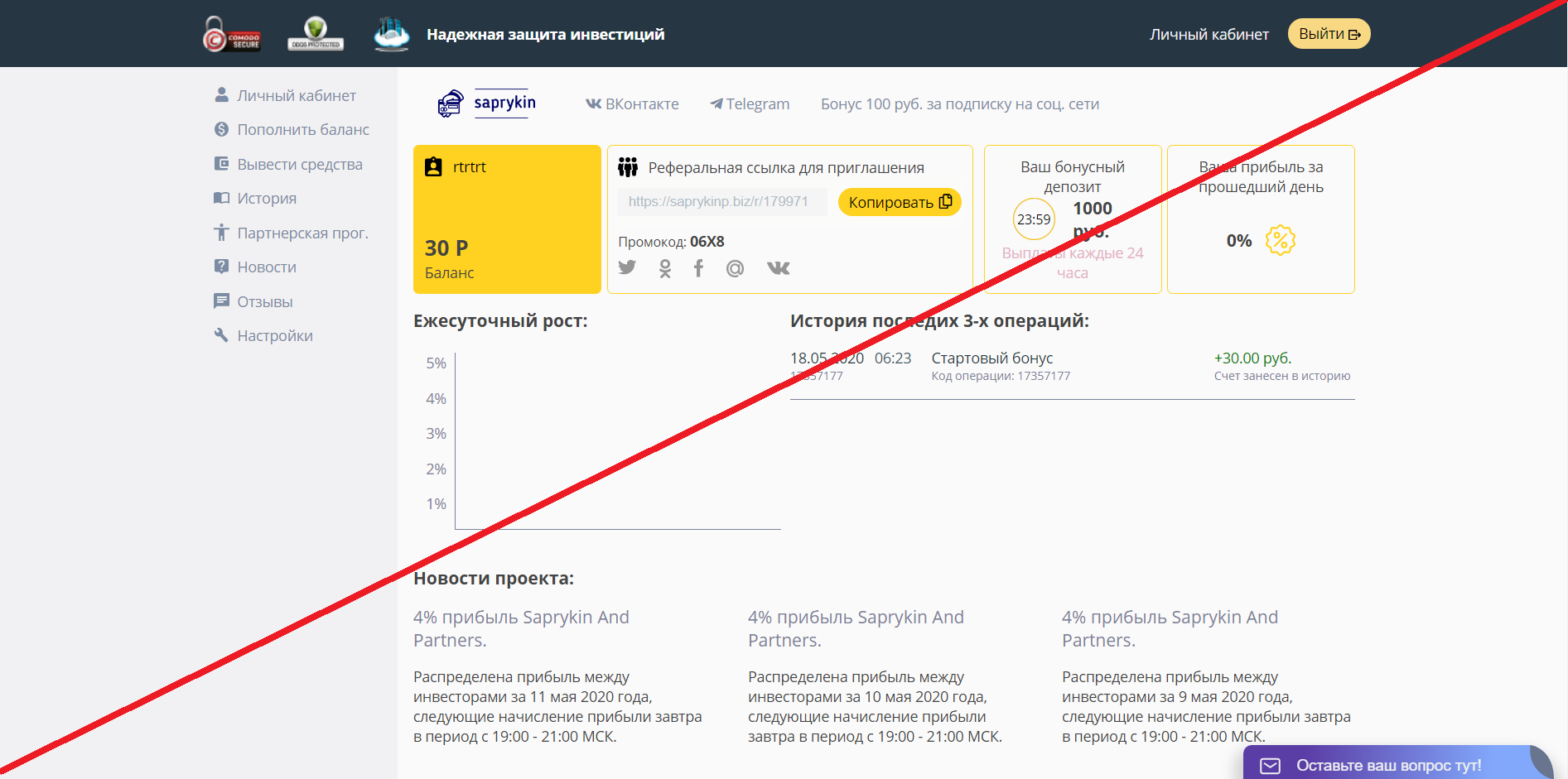
Task: Click the referral link input field
Action: [722, 201]
